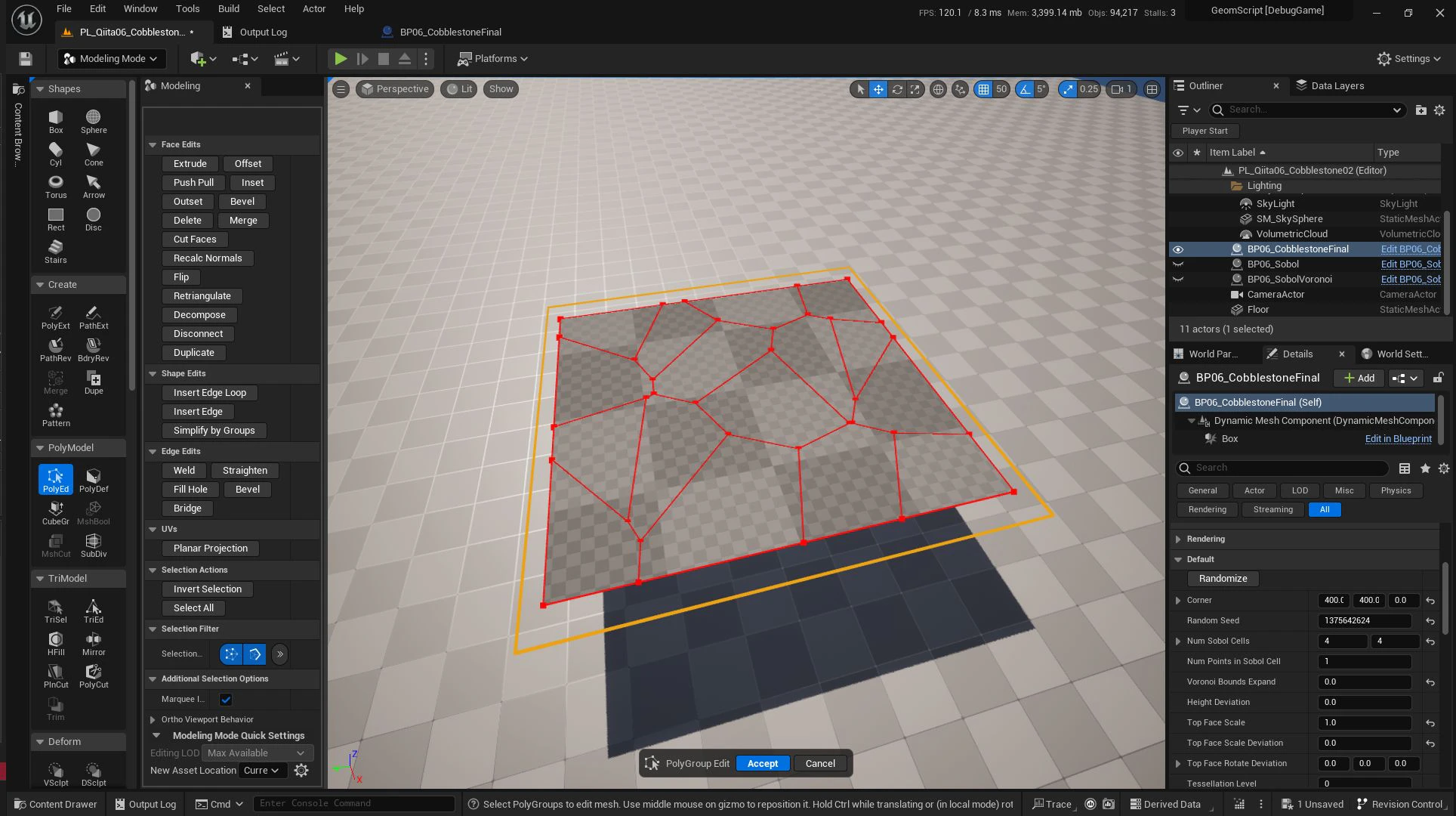This screenshot has height=816, width=1456.
Task: Expand the Corner property
Action: [x=1178, y=601]
